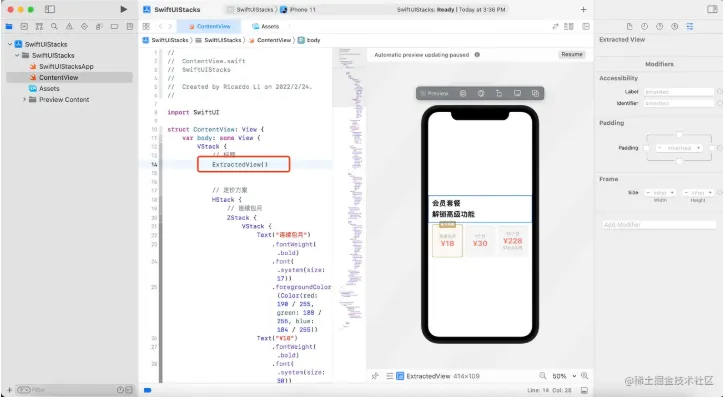The image size is (723, 400).
Task: Pin the preview
Action: click(375, 376)
